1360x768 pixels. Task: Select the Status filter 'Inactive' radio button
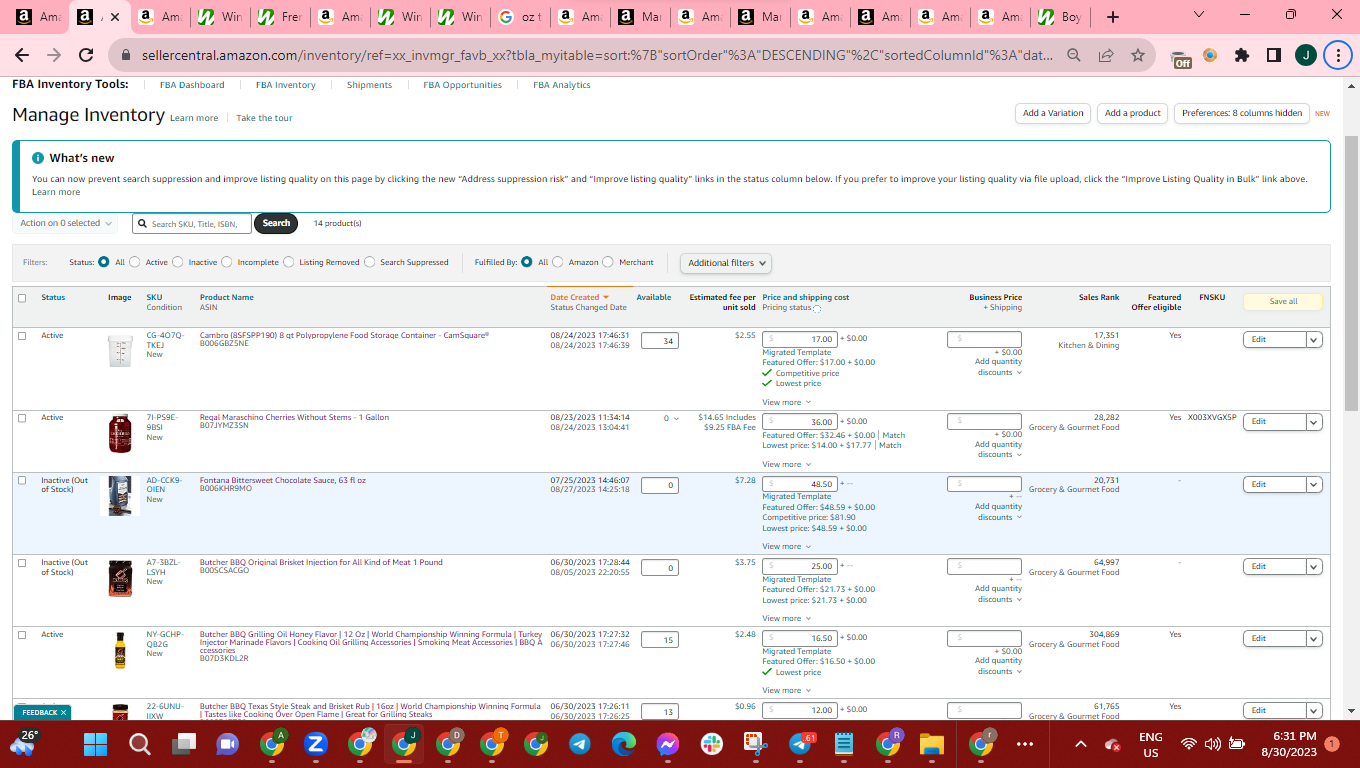pos(177,262)
